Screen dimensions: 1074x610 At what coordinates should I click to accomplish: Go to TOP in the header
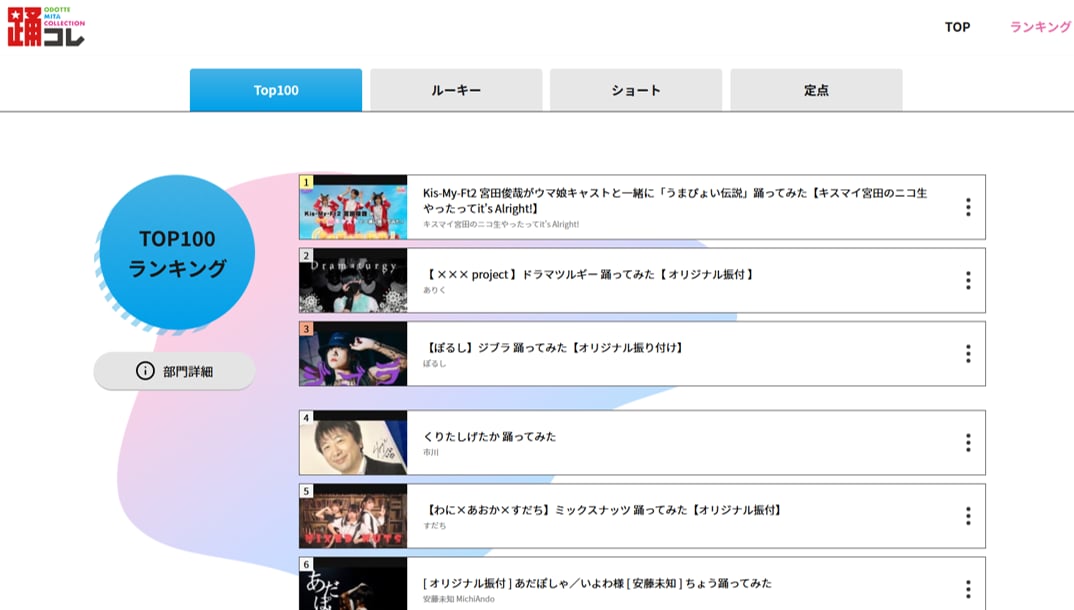pos(957,27)
